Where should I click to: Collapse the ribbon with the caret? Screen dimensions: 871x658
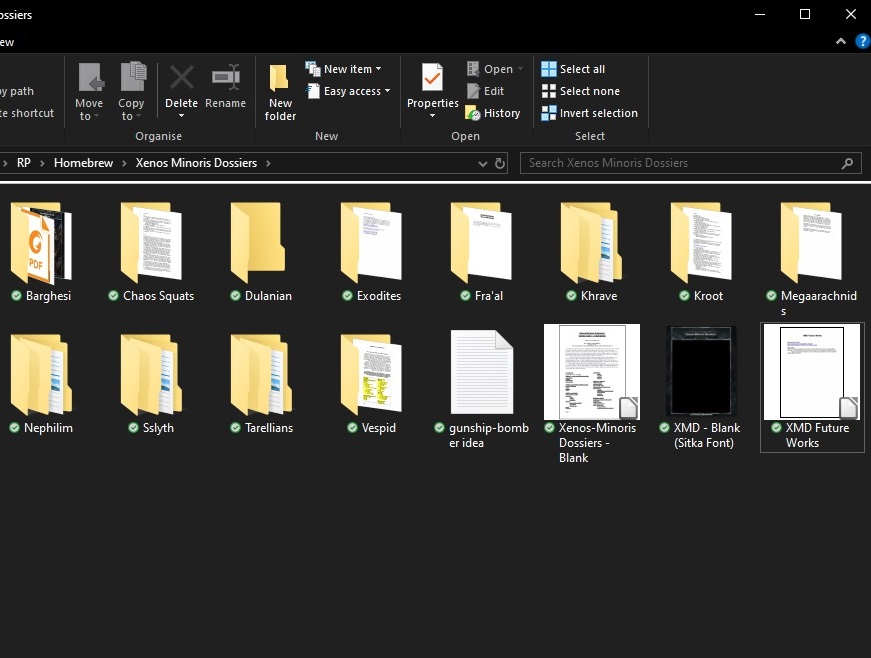point(841,41)
